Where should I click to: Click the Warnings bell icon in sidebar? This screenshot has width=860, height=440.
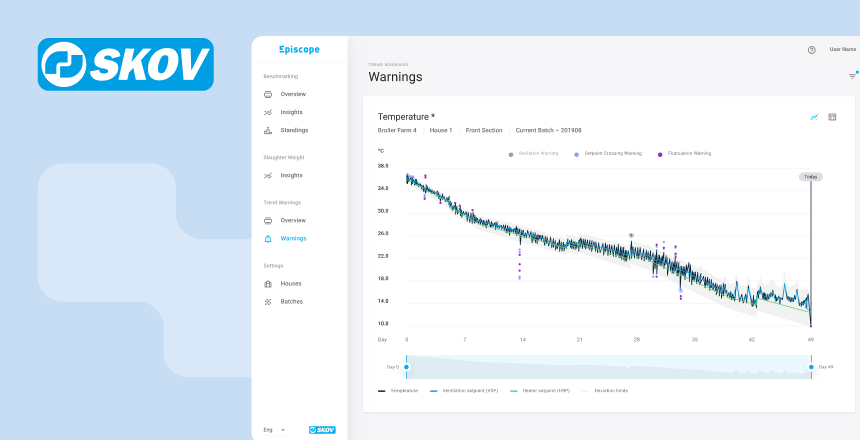(x=268, y=239)
